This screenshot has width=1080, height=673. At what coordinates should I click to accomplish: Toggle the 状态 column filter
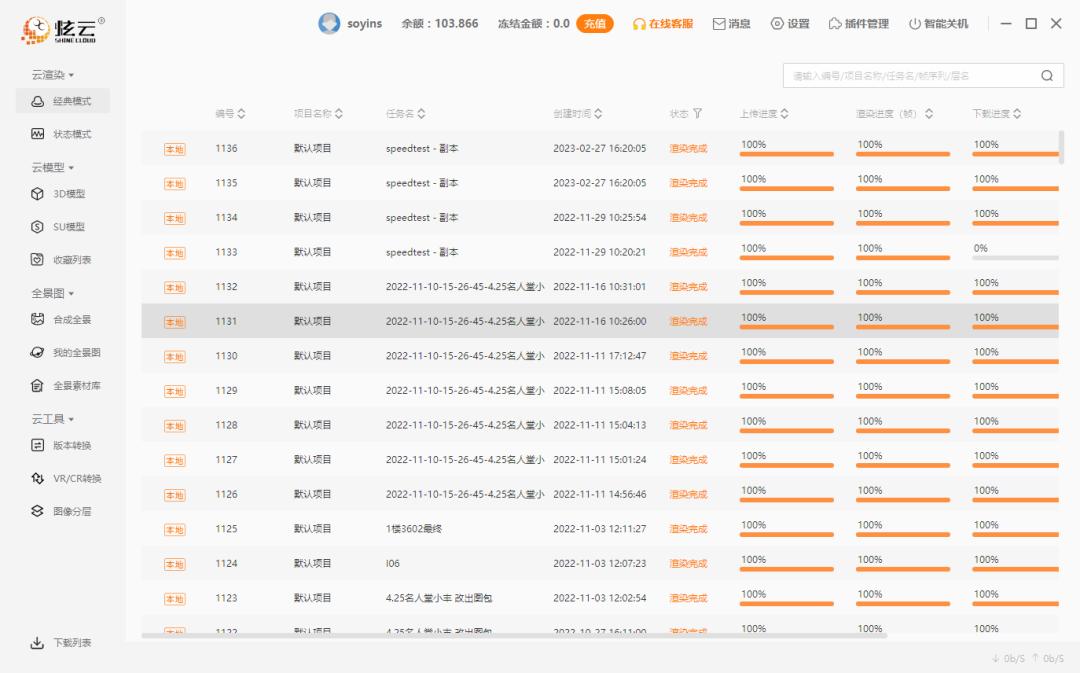point(695,113)
